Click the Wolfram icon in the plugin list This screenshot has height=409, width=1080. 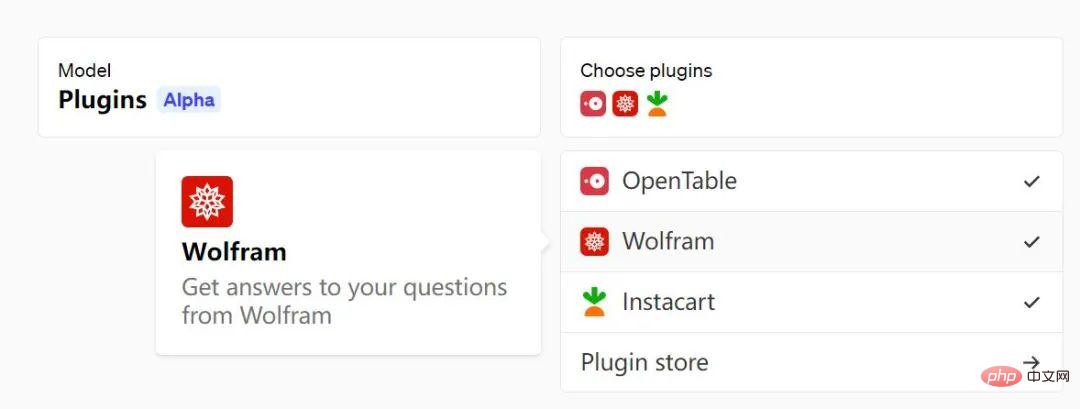594,242
